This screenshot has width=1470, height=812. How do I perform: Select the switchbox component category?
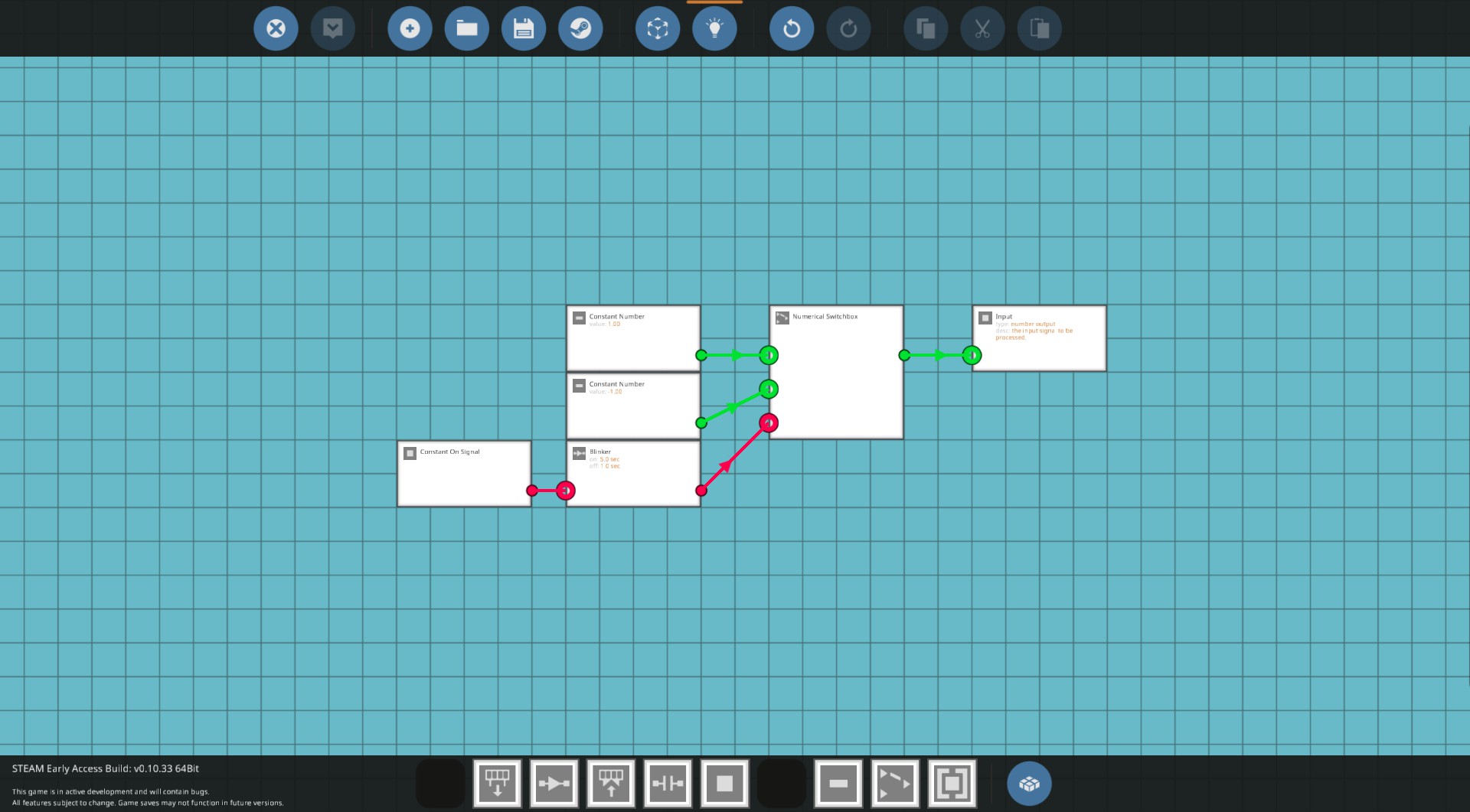coord(895,783)
